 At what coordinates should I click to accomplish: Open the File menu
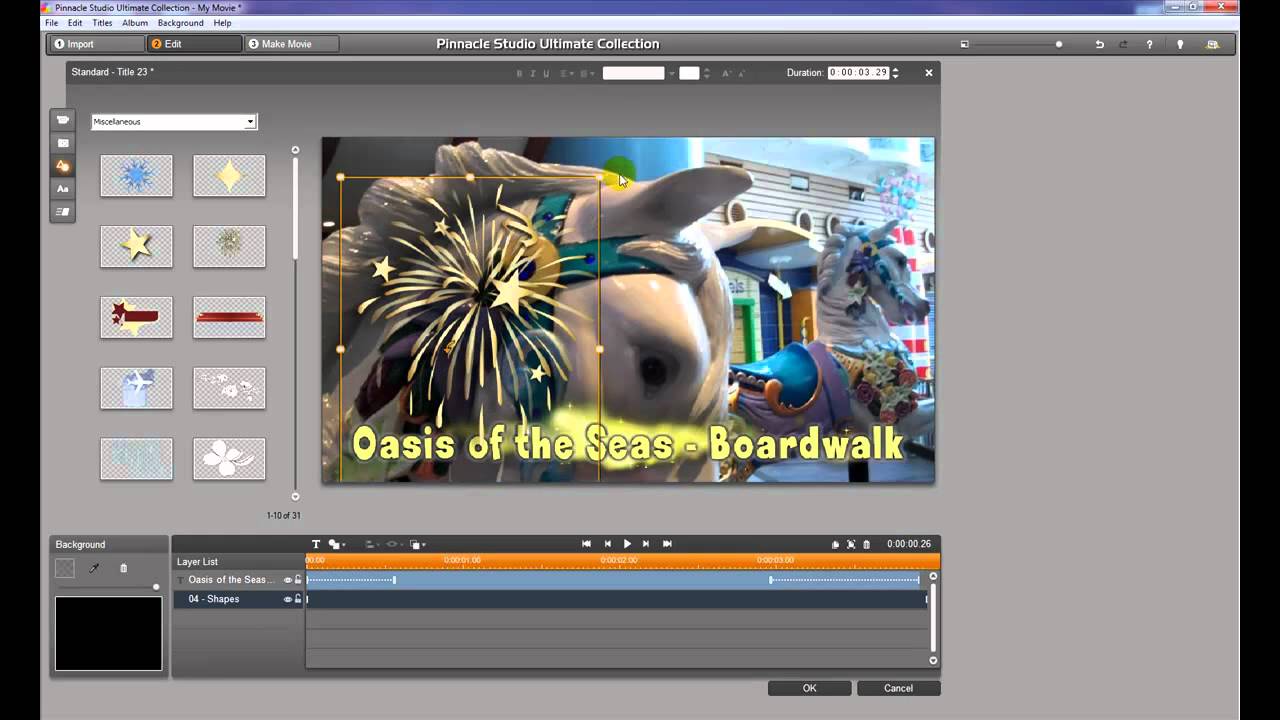click(x=51, y=23)
